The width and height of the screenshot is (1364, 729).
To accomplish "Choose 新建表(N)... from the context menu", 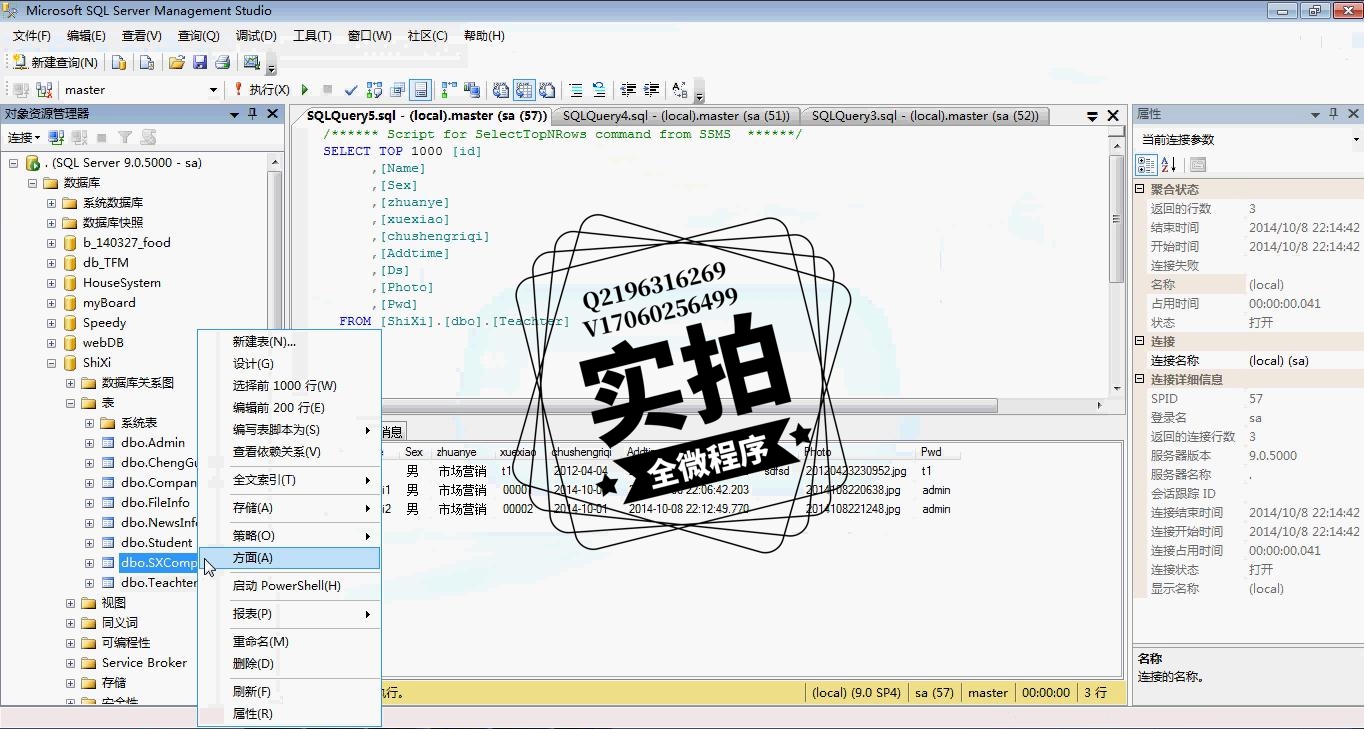I will coord(289,341).
